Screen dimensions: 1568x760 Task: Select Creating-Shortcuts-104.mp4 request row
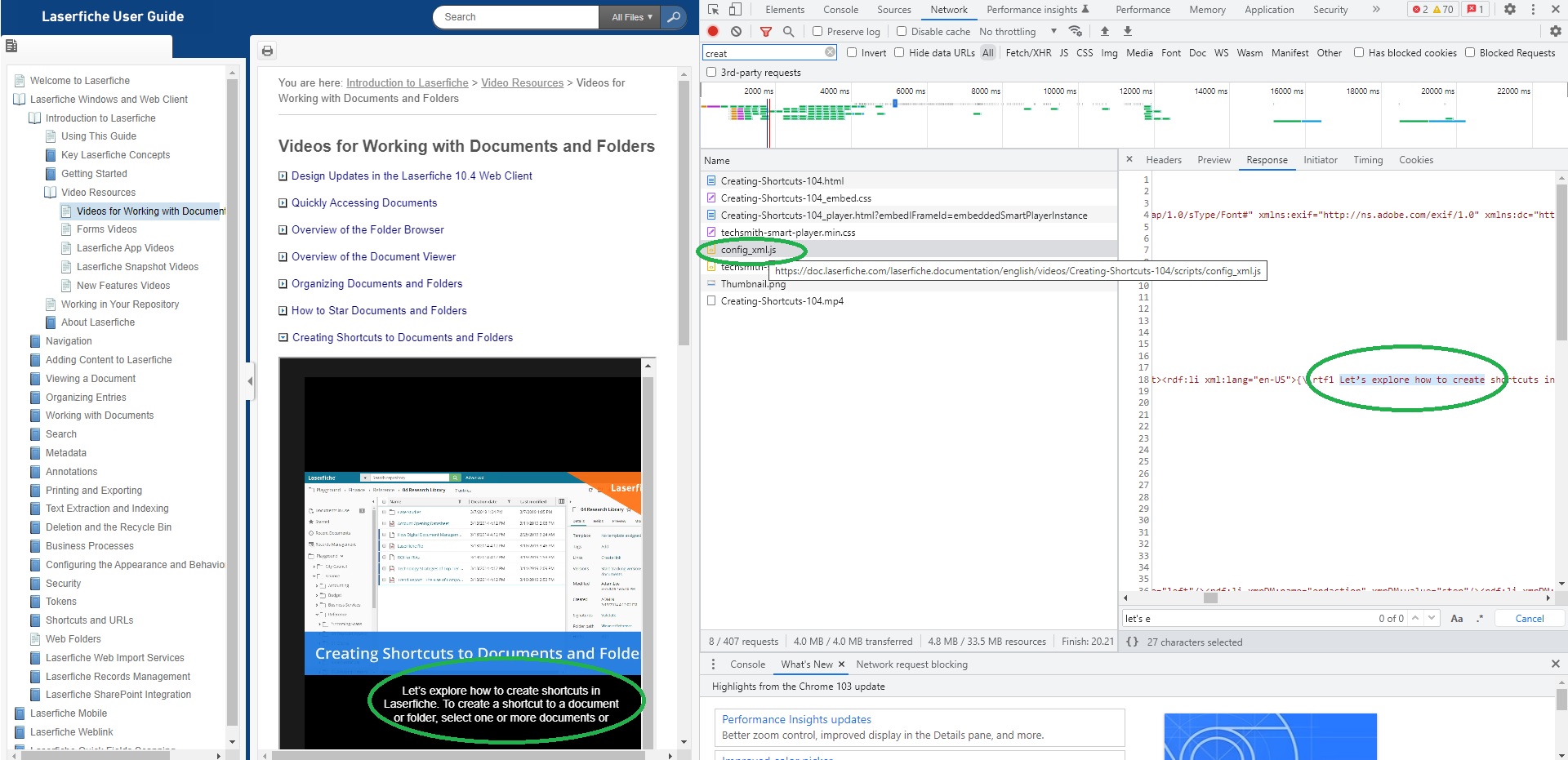click(908, 300)
